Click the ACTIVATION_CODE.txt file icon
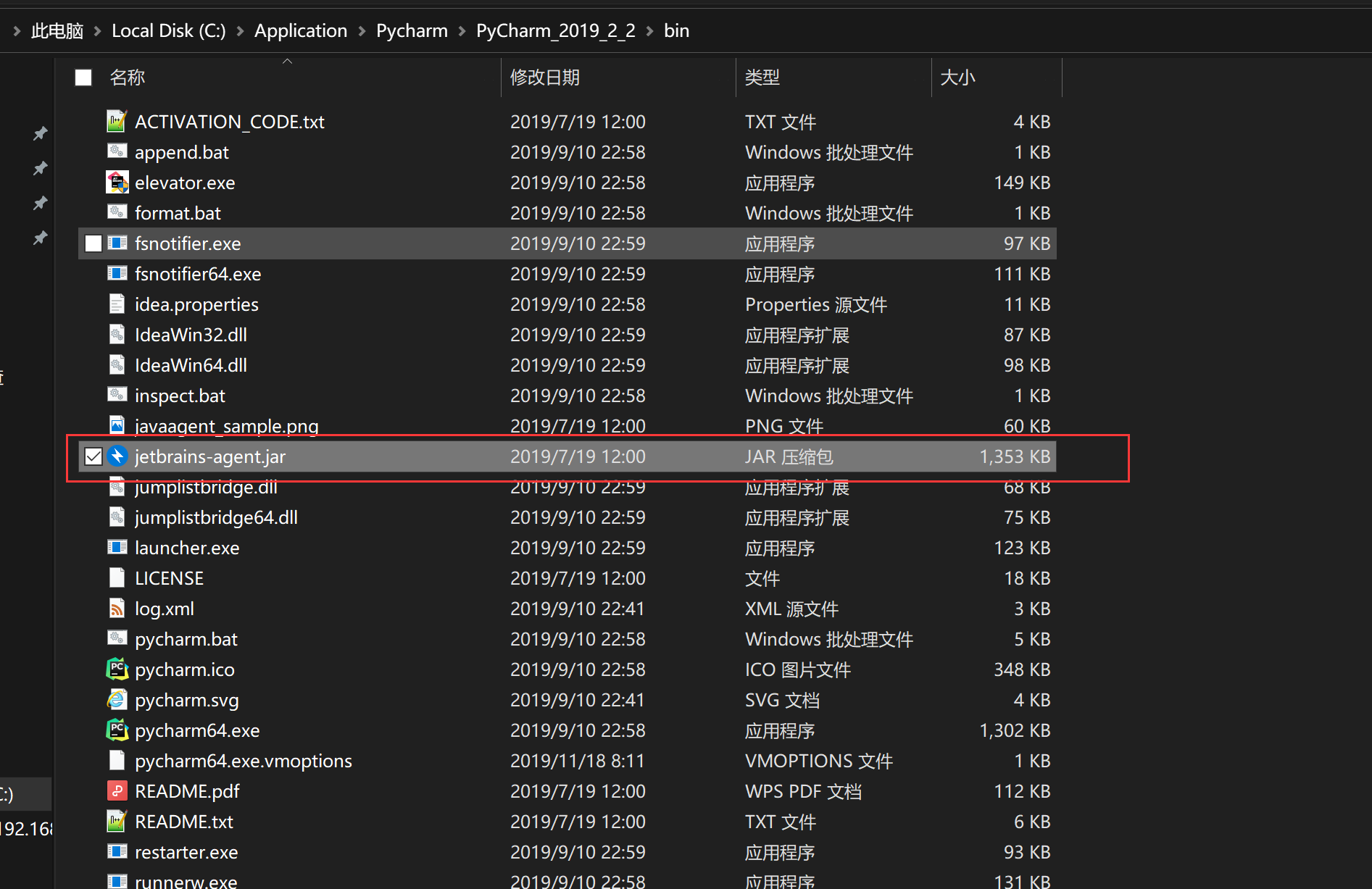 pos(117,121)
